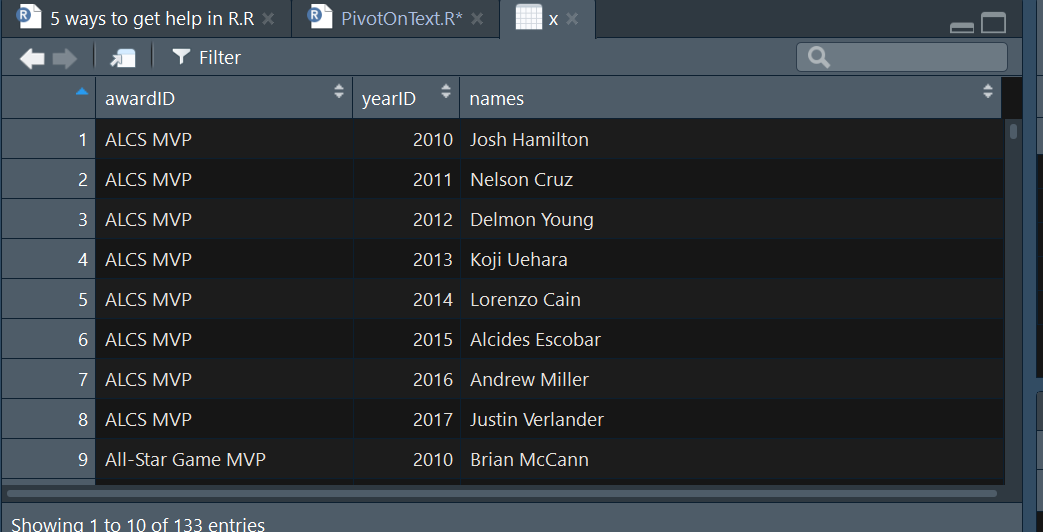
Task: Close the x data viewer tab
Action: 572,19
